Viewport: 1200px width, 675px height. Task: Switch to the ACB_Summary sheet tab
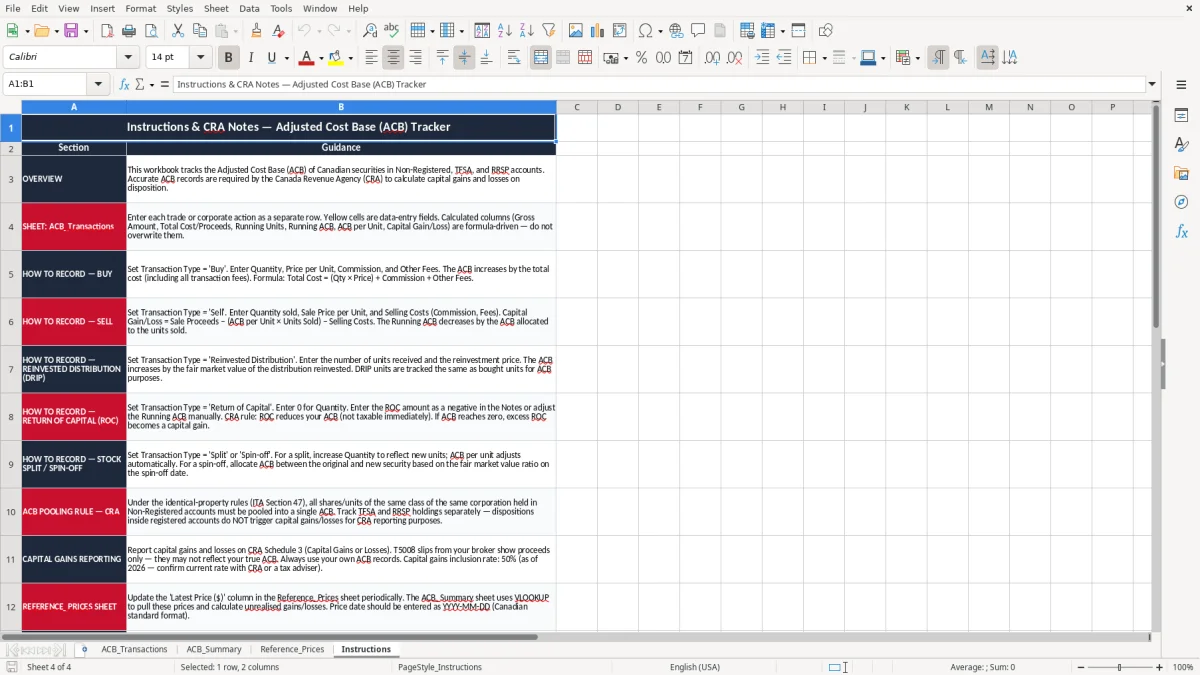click(214, 649)
